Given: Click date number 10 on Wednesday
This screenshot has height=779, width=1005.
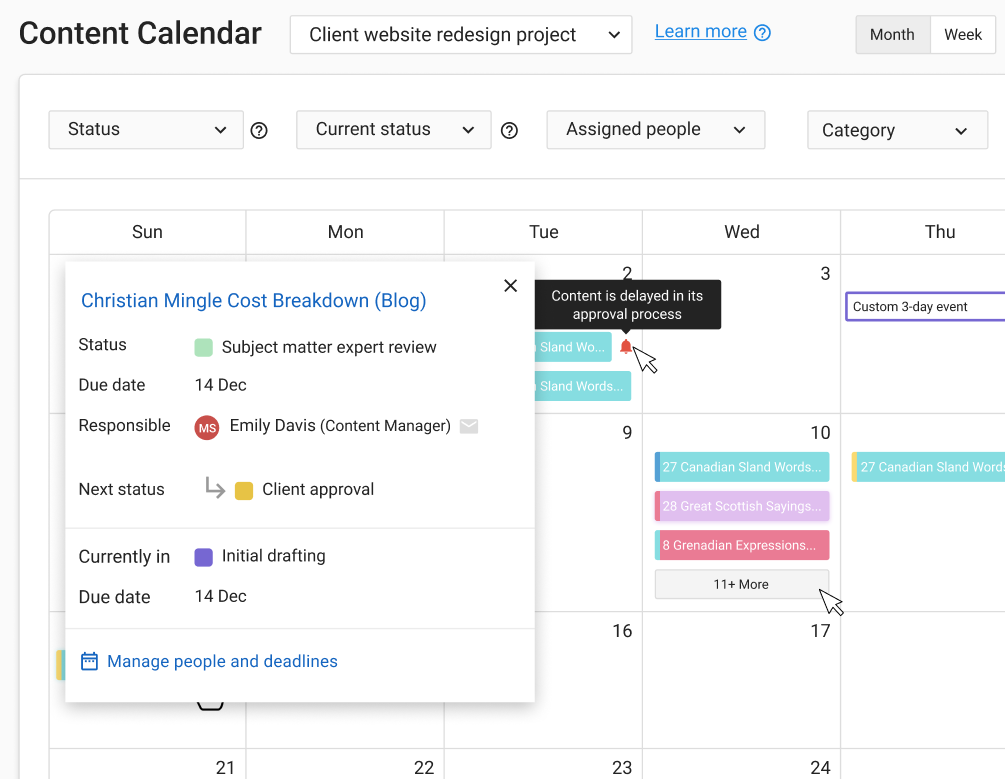Looking at the screenshot, I should click(x=820, y=433).
